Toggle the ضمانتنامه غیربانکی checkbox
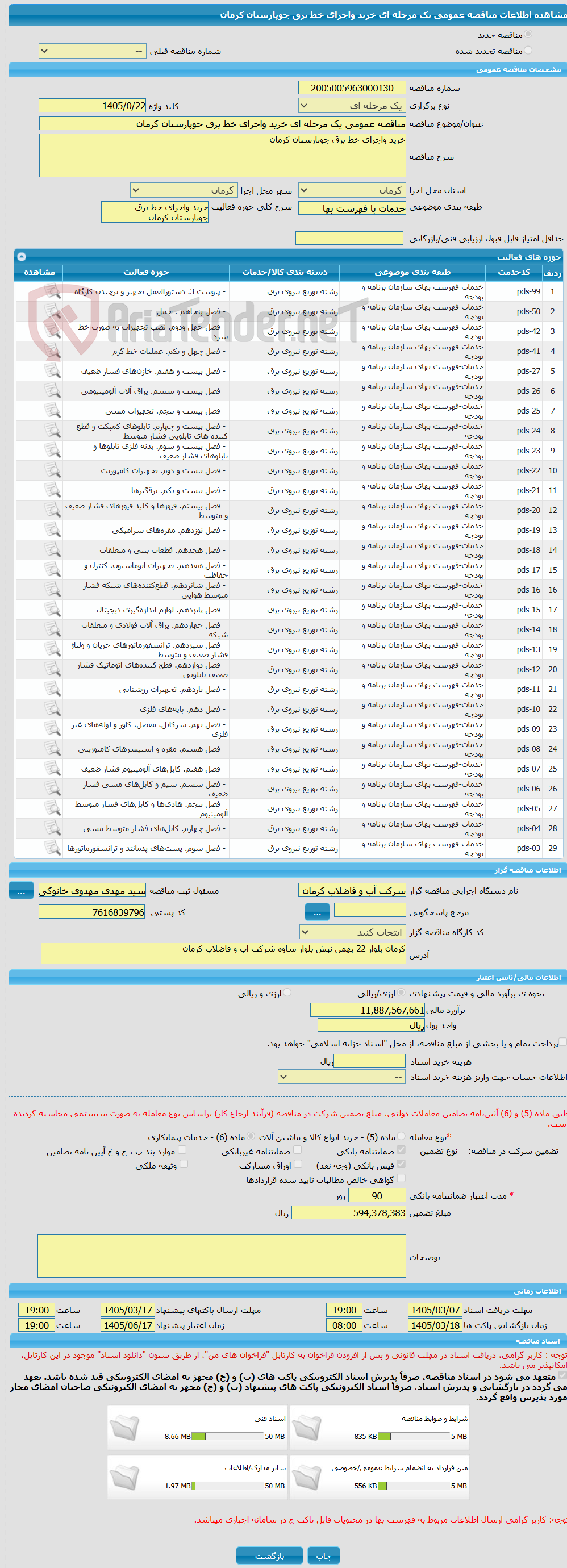Screen dimensions: 567x1568 pyautogui.click(x=298, y=1150)
